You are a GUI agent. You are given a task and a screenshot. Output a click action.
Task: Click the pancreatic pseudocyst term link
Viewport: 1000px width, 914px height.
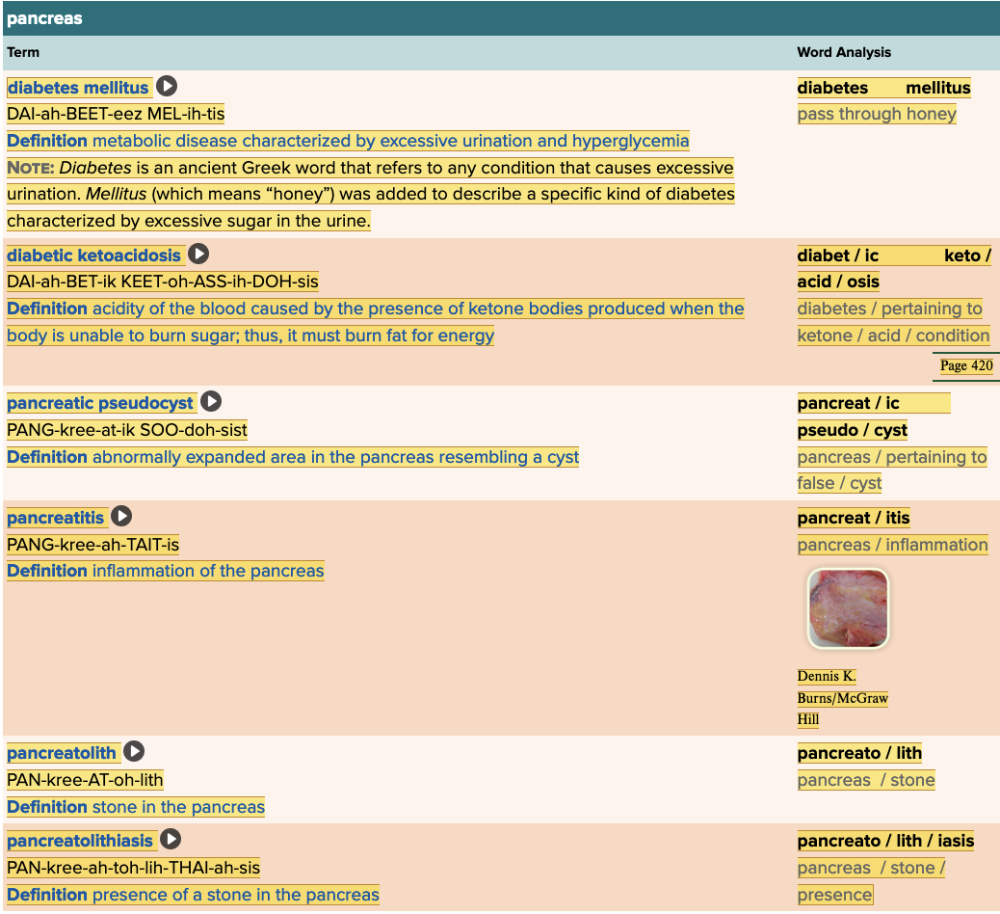pyautogui.click(x=100, y=403)
